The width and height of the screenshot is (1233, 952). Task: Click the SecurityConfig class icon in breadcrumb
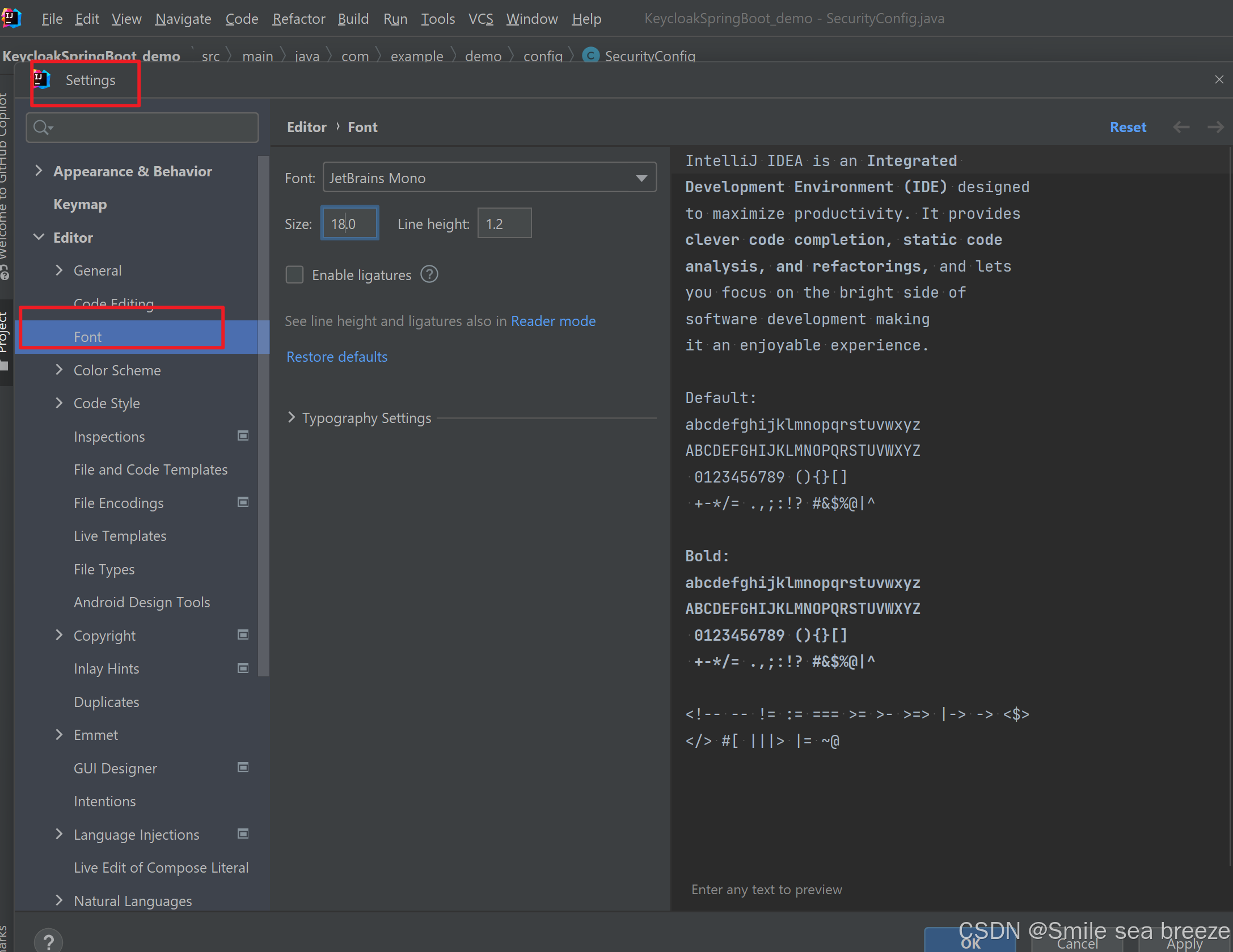[x=590, y=56]
